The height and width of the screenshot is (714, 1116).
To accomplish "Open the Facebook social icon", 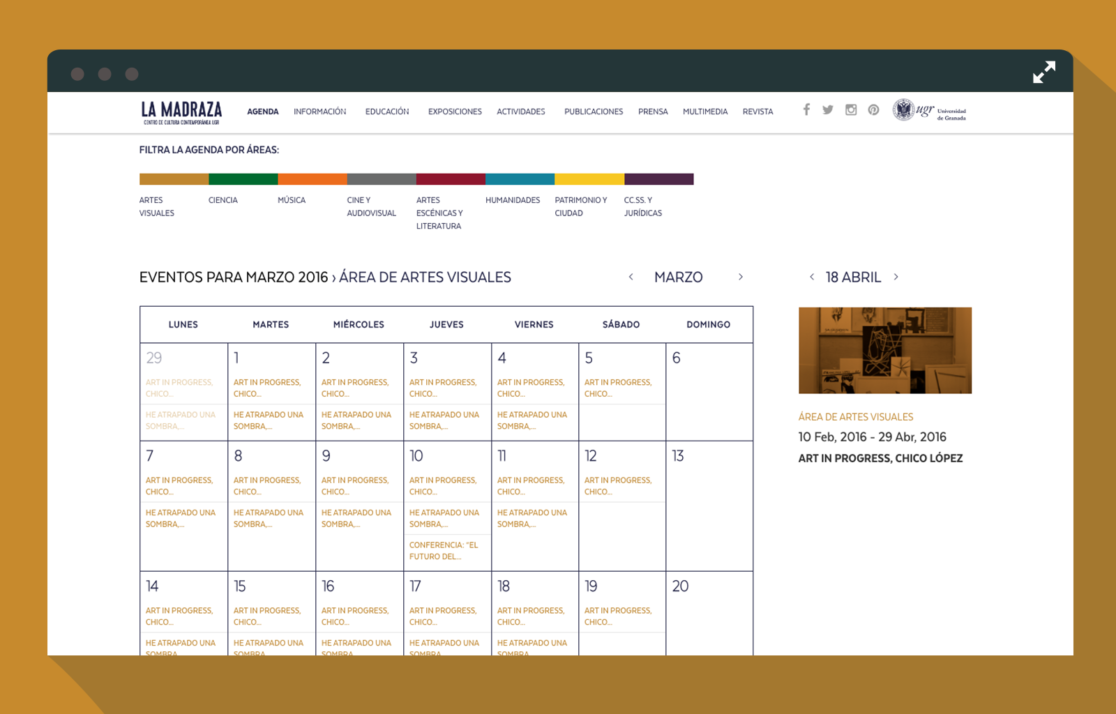I will click(806, 110).
